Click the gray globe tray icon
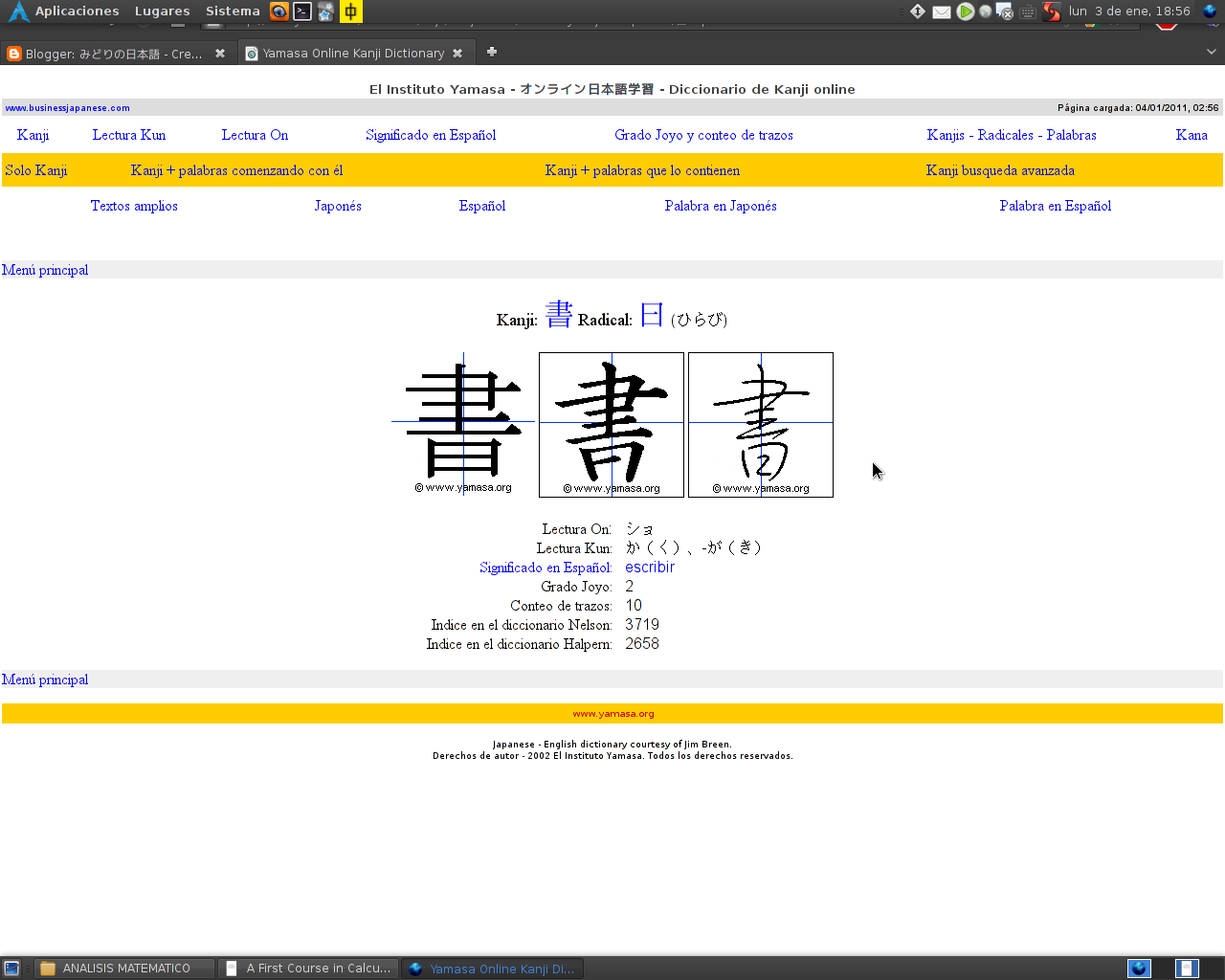Screen dimensions: 1225x980 coord(986,11)
